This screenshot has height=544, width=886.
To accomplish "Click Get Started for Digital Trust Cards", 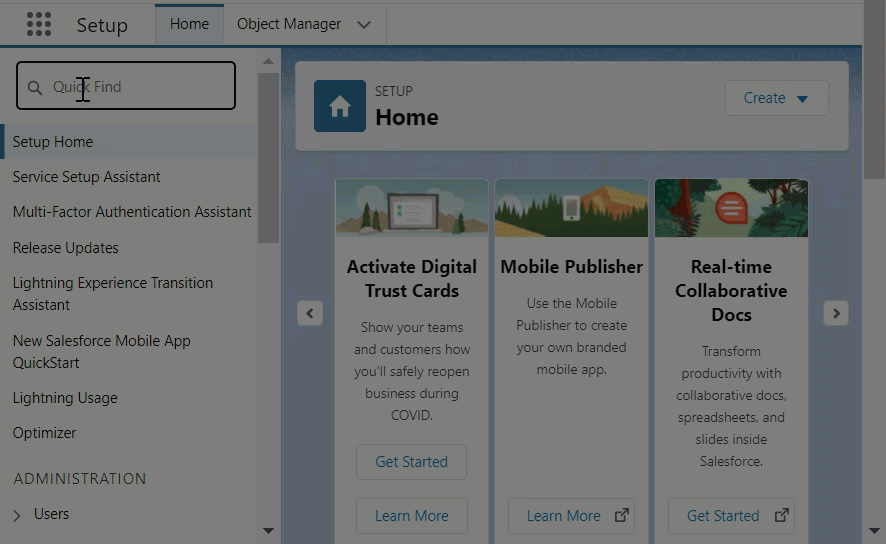I will (411, 462).
